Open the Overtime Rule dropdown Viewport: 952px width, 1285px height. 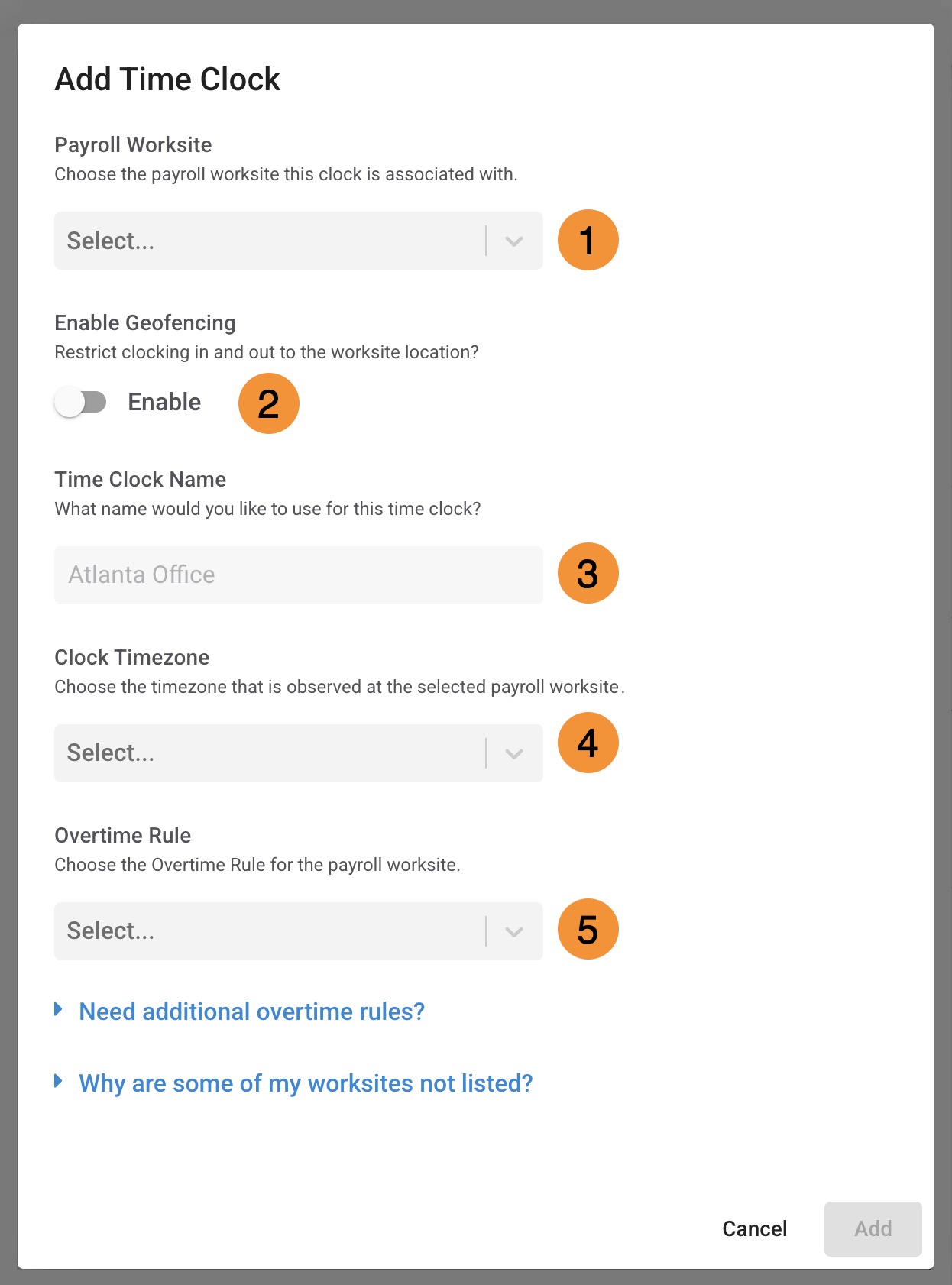tap(298, 931)
